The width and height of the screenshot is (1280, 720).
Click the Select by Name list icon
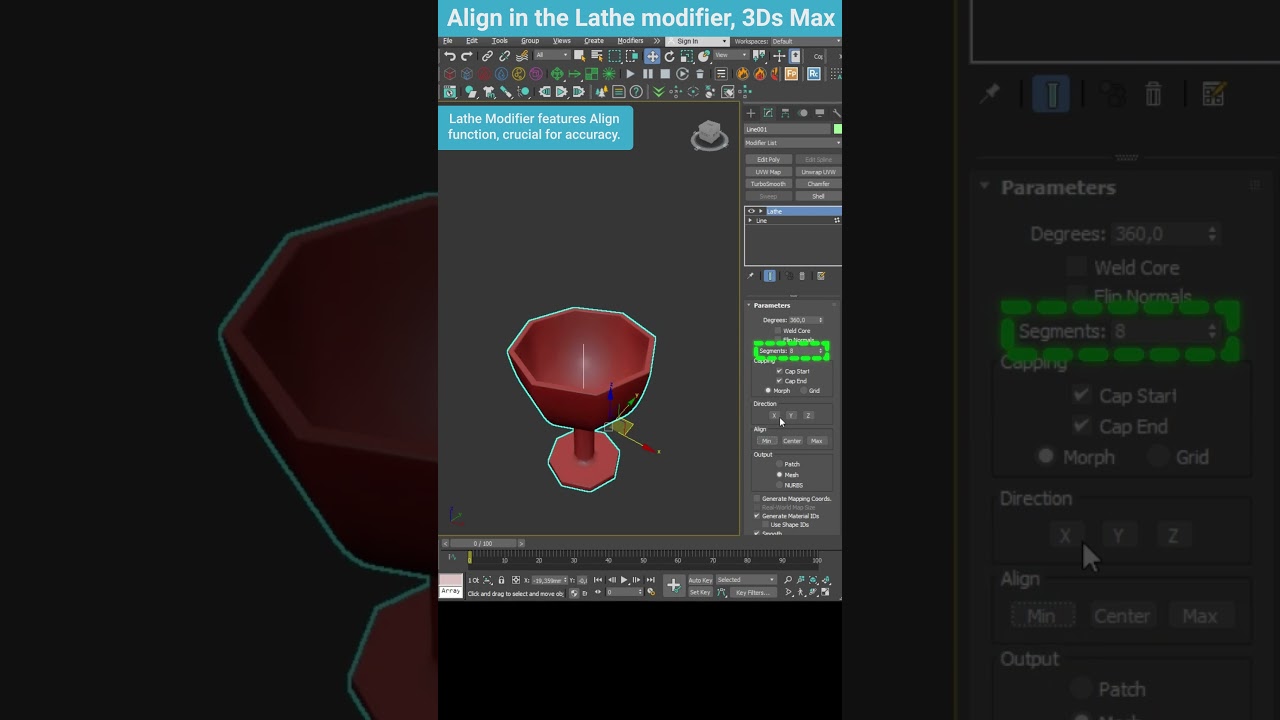[596, 56]
